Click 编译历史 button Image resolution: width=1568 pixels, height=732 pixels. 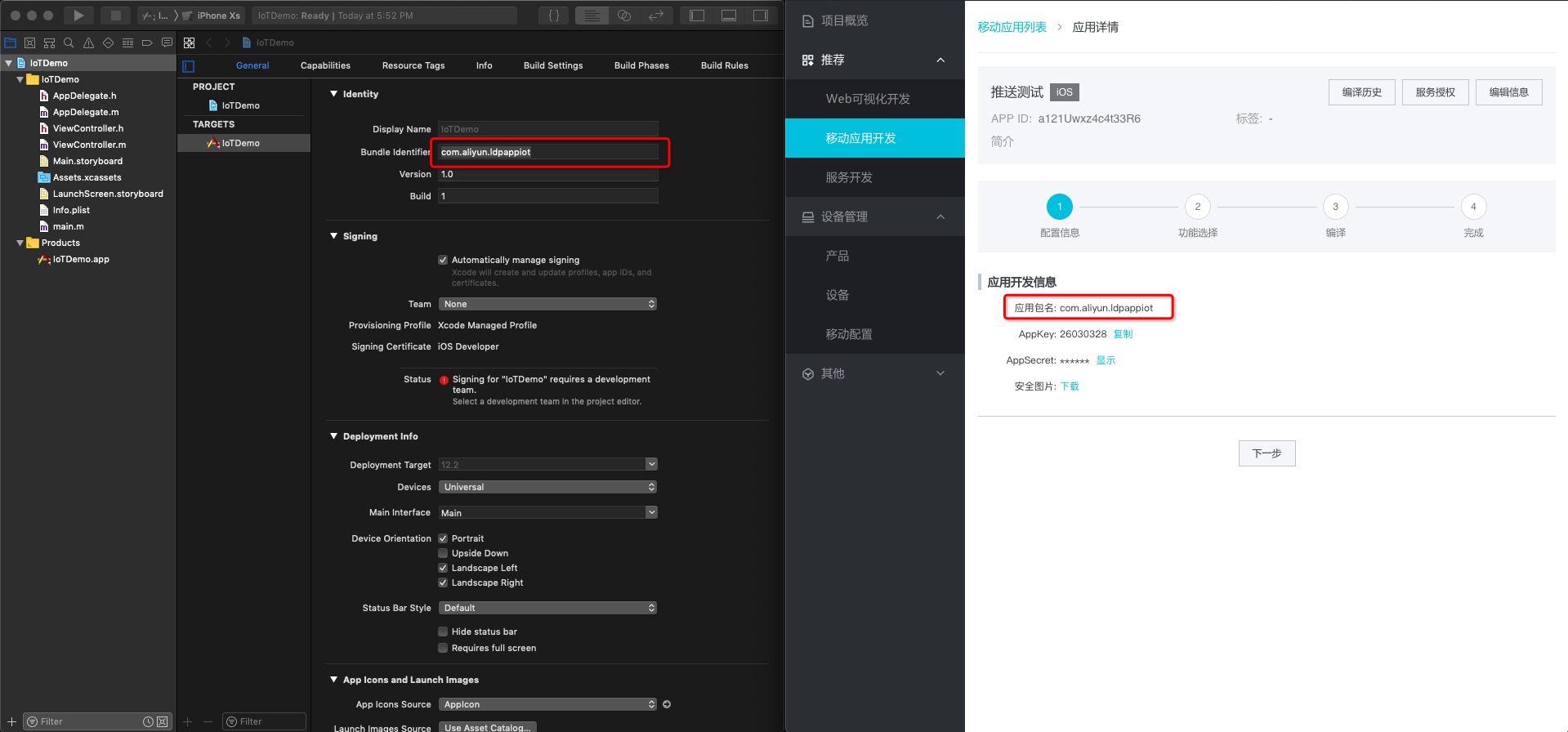click(1362, 92)
